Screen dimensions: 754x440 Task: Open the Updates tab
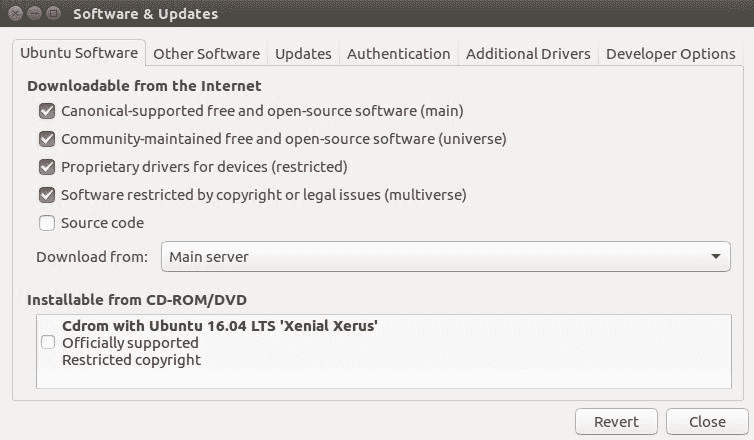(x=303, y=54)
